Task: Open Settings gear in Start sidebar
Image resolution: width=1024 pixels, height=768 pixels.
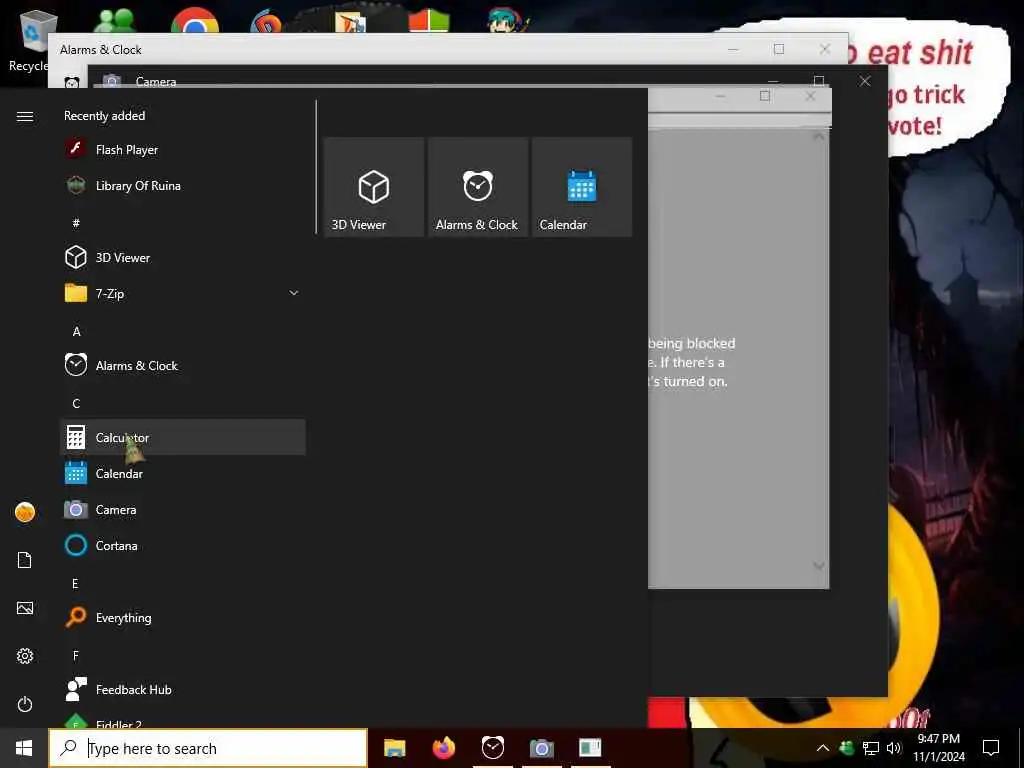Action: tap(25, 656)
